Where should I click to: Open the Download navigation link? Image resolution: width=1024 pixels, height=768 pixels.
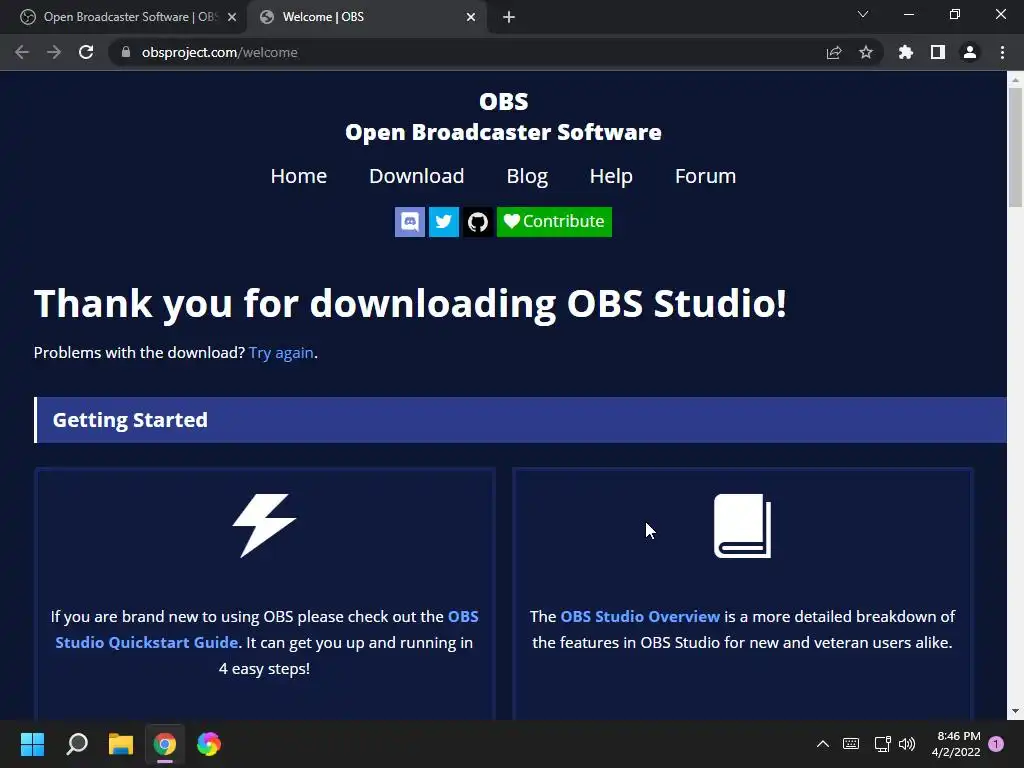point(417,176)
